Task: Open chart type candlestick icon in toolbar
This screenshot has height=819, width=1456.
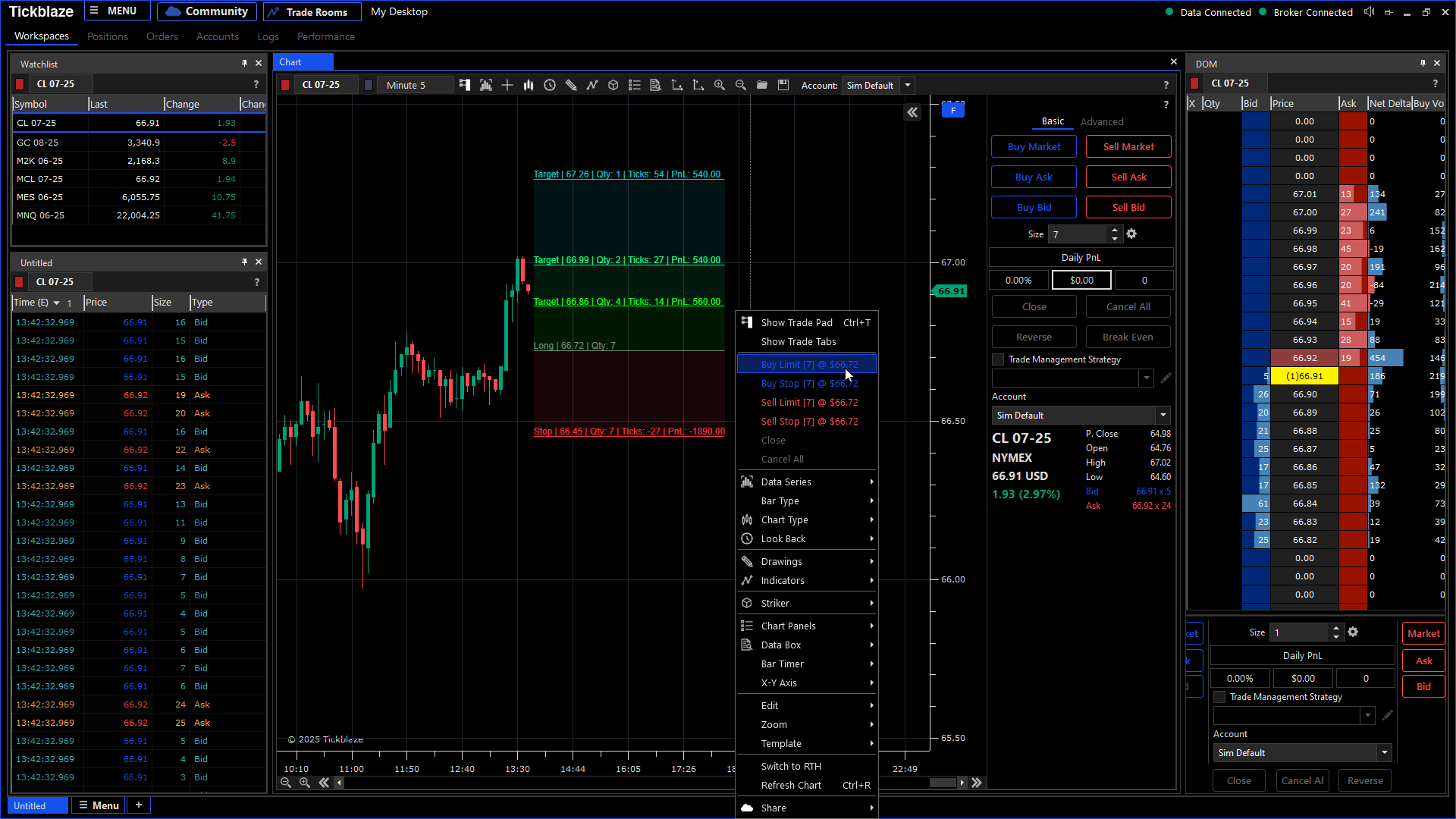Action: click(x=529, y=85)
